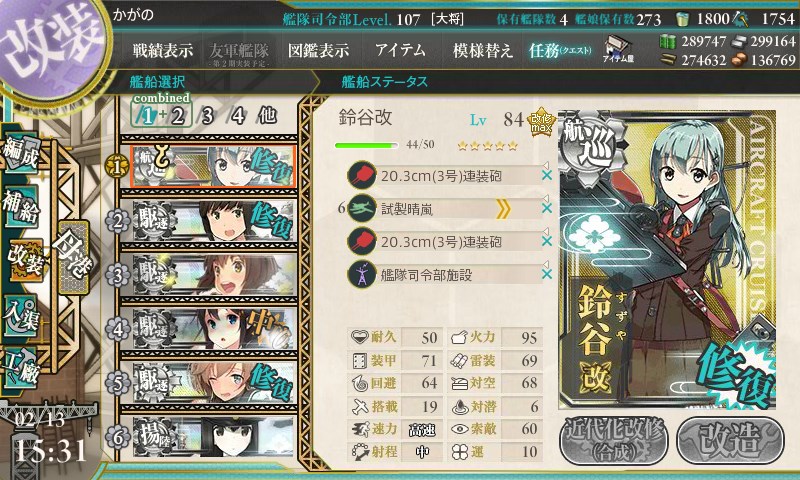Click the 近代化改修 (合成) button

tap(614, 440)
